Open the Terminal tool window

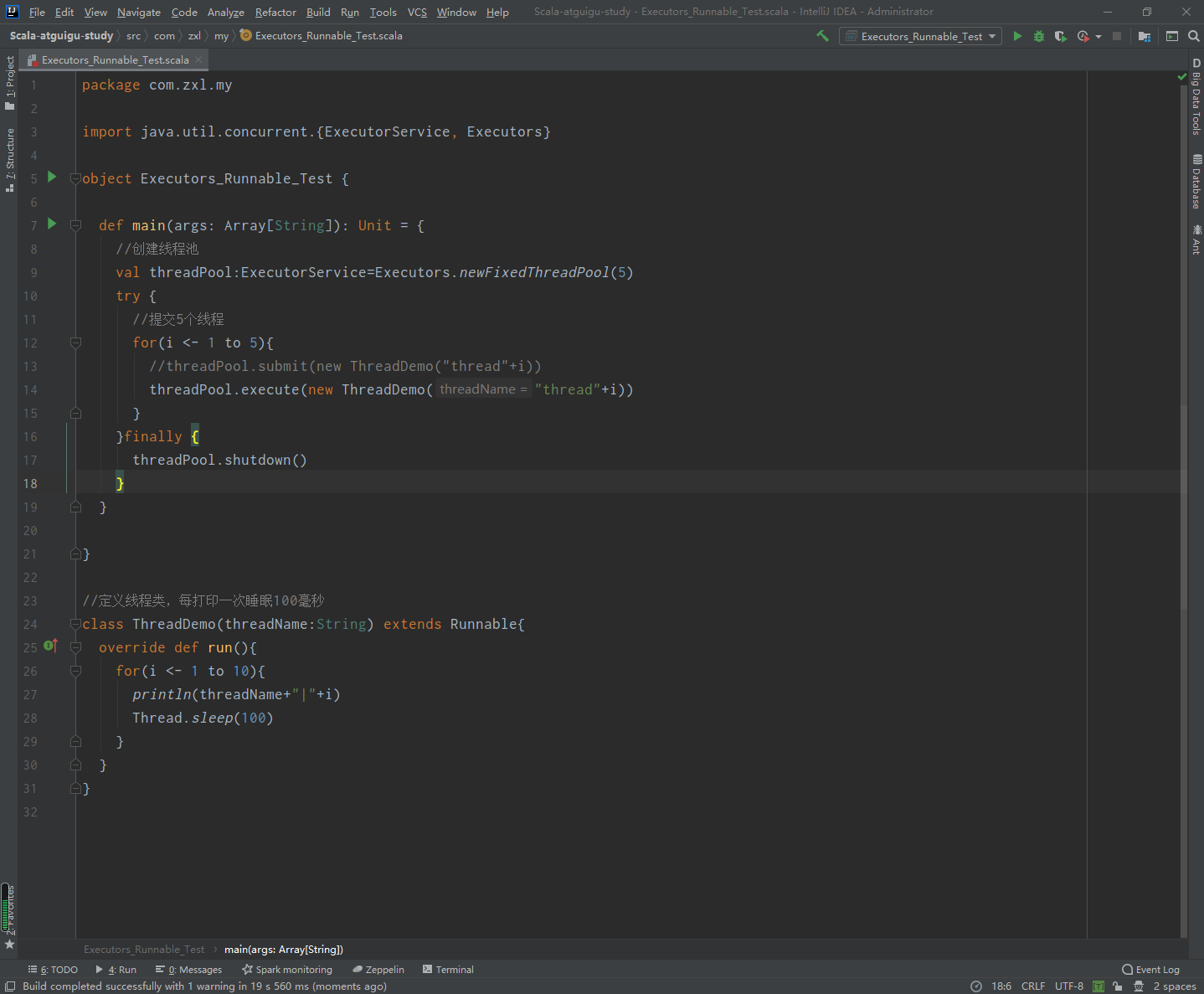click(448, 970)
